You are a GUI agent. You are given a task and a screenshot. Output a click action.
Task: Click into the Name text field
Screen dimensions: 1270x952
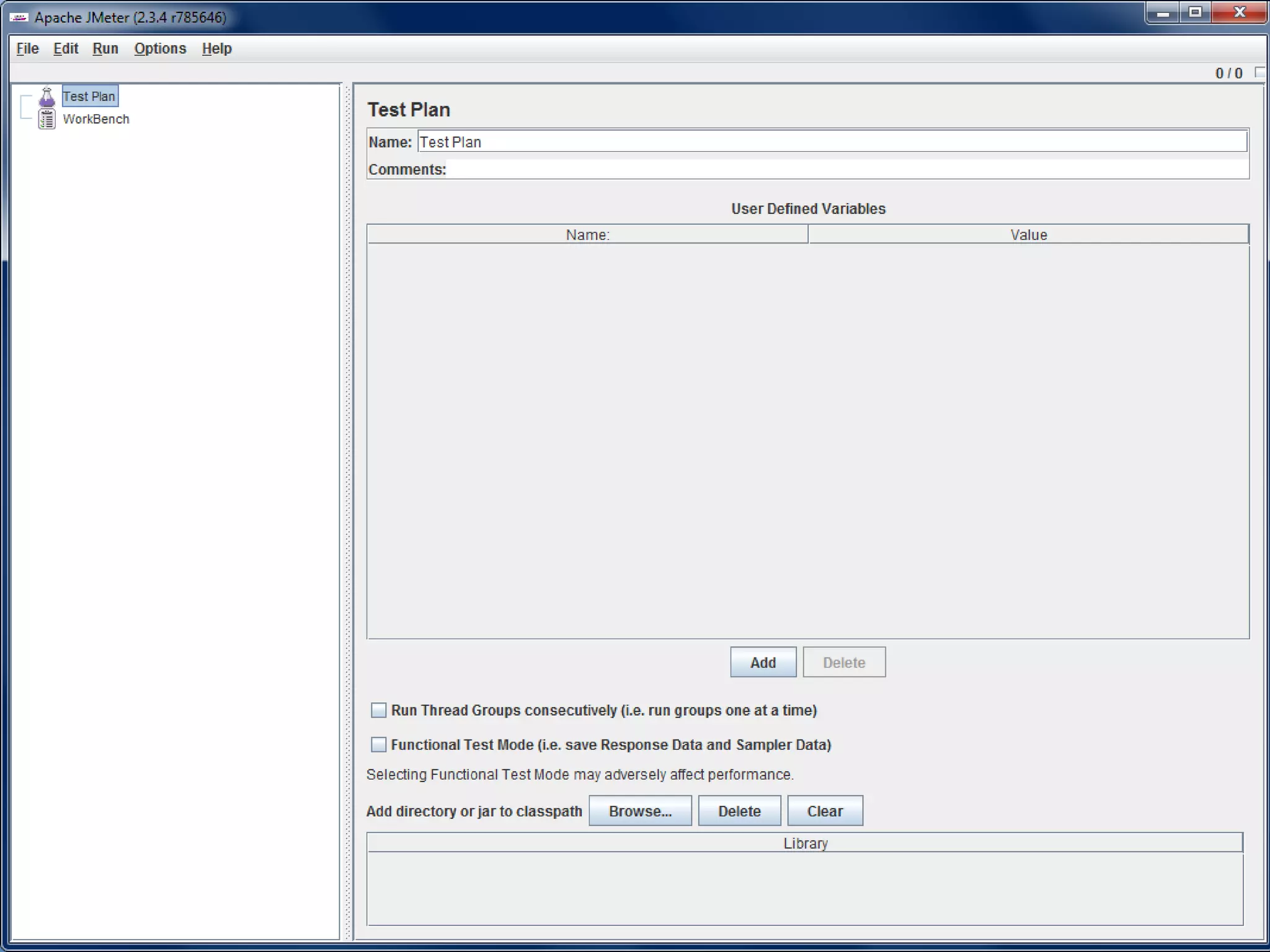pos(831,142)
